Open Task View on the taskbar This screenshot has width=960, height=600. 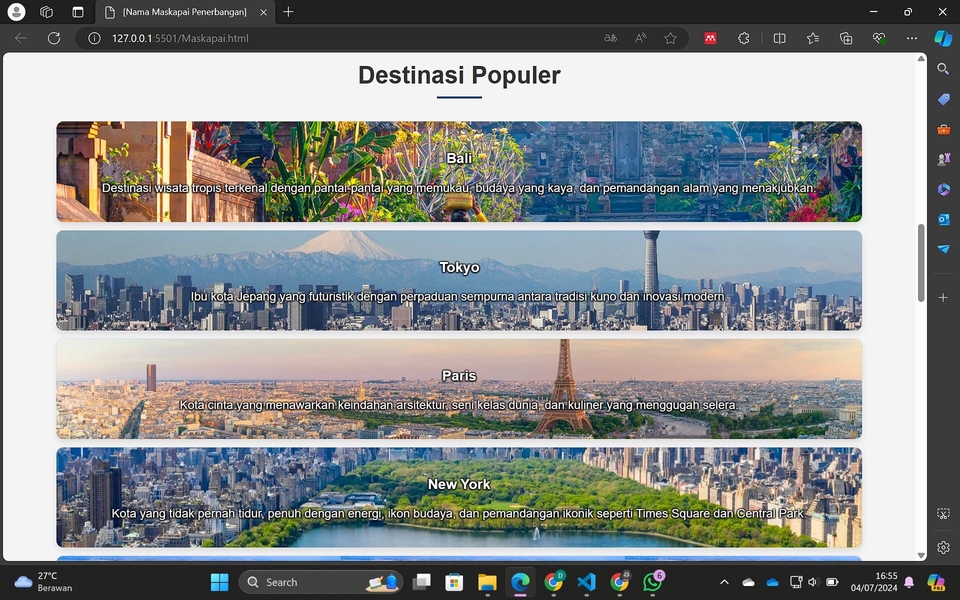pyautogui.click(x=421, y=582)
